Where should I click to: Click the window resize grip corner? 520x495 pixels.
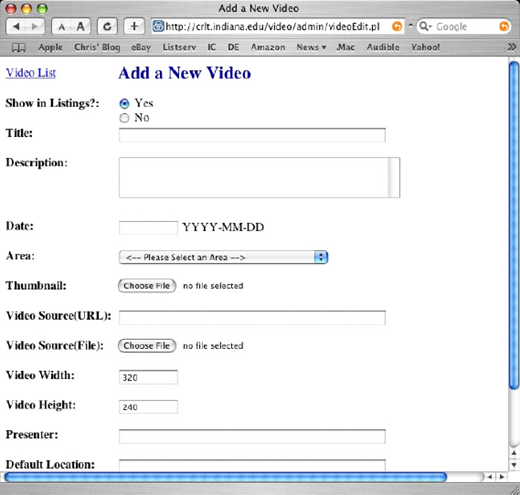[514, 489]
